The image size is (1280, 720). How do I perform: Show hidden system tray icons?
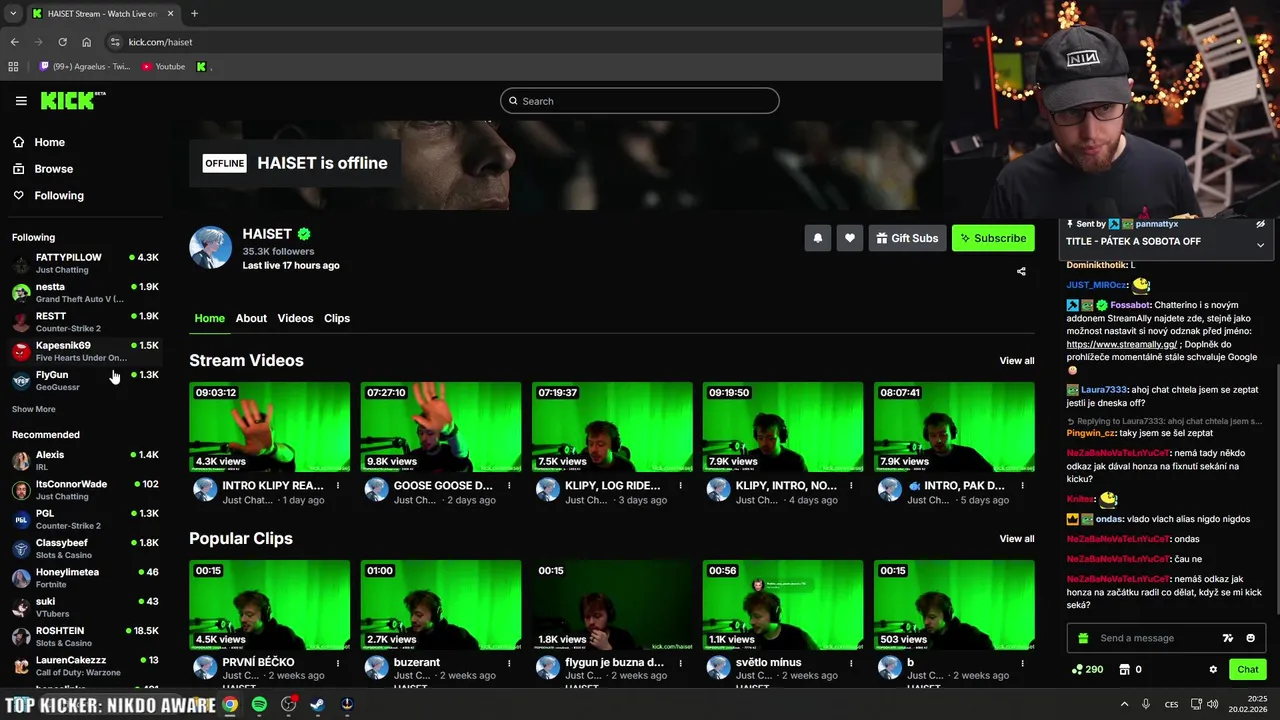click(x=1124, y=704)
